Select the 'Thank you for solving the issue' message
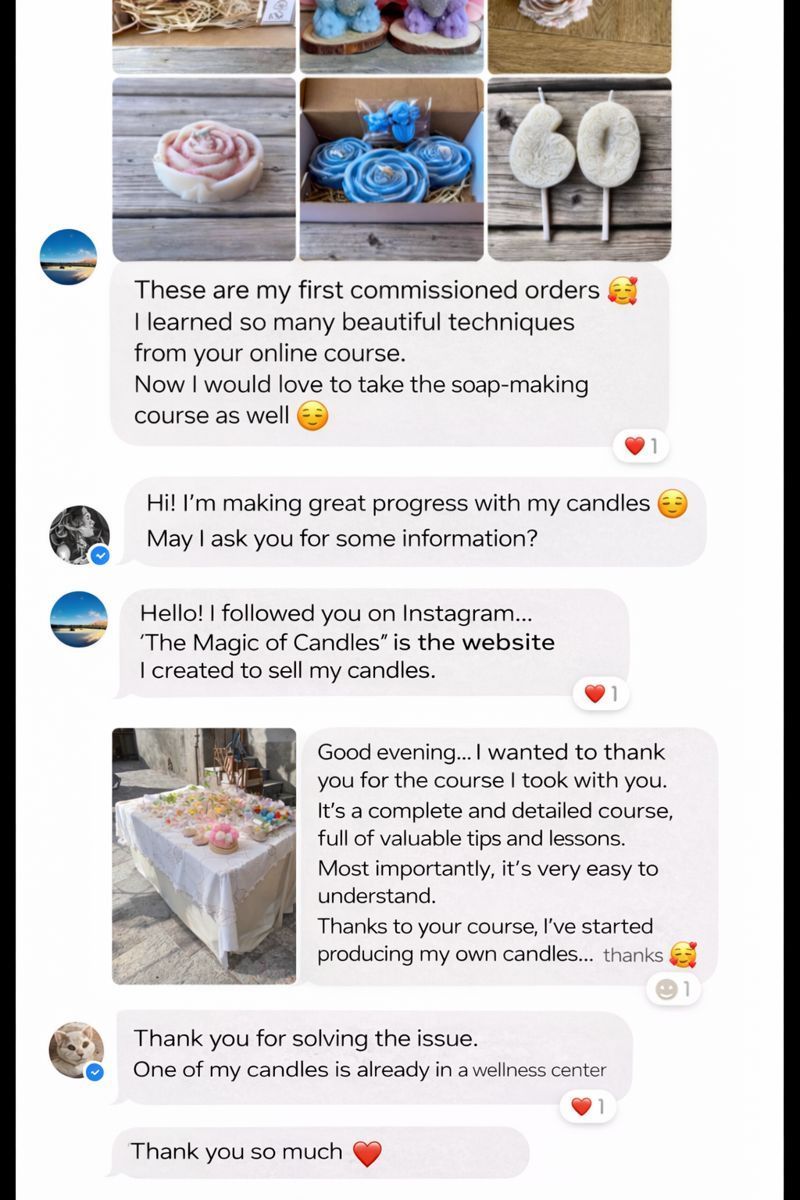This screenshot has height=1200, width=800. point(371,1056)
